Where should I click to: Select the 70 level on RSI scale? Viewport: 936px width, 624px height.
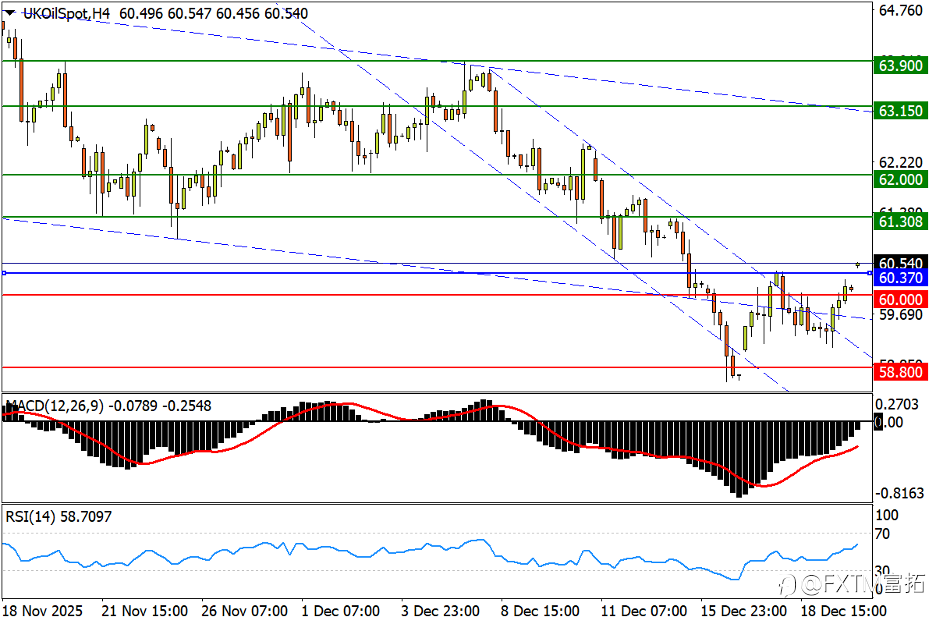(882, 534)
